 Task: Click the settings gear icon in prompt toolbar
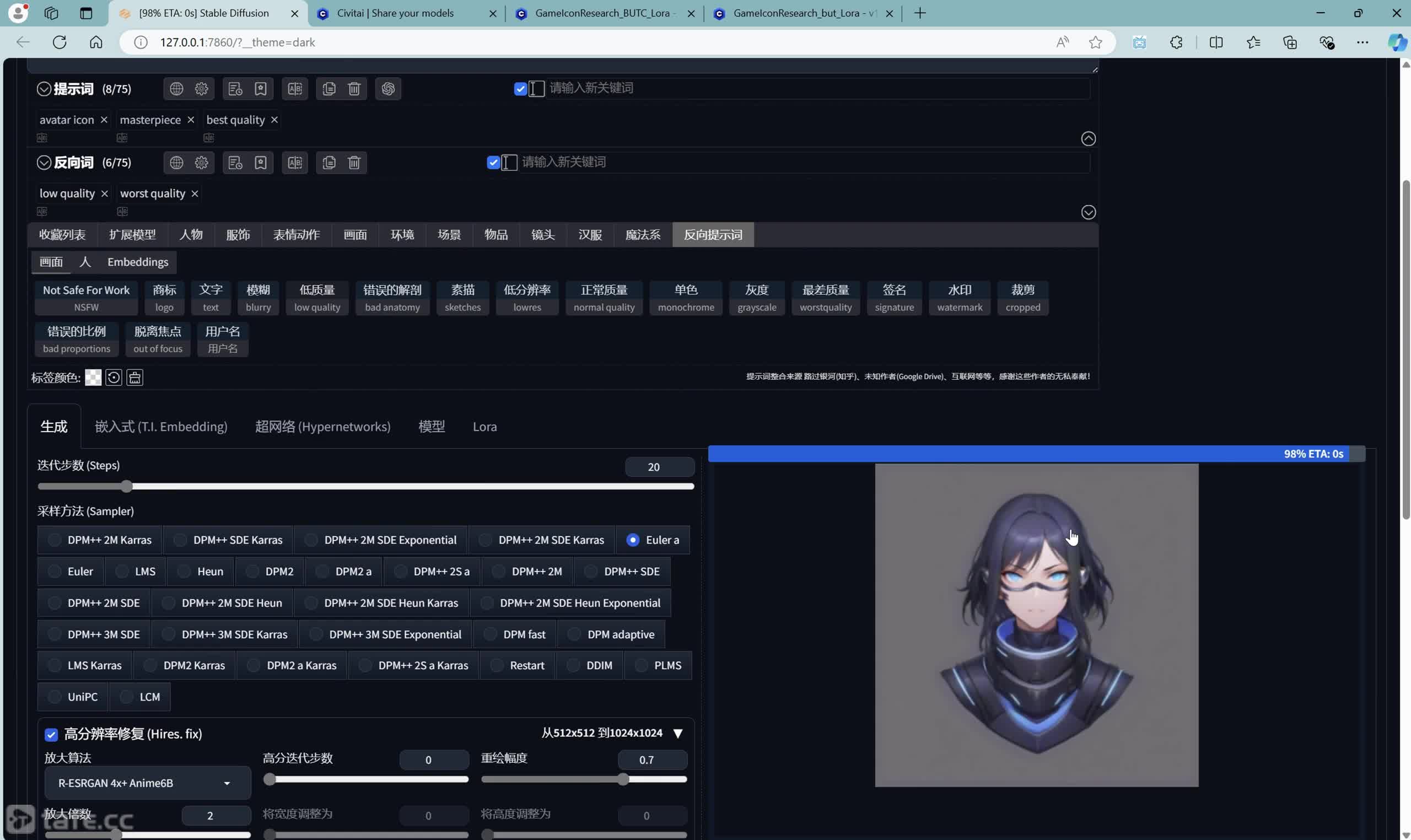pyautogui.click(x=202, y=89)
